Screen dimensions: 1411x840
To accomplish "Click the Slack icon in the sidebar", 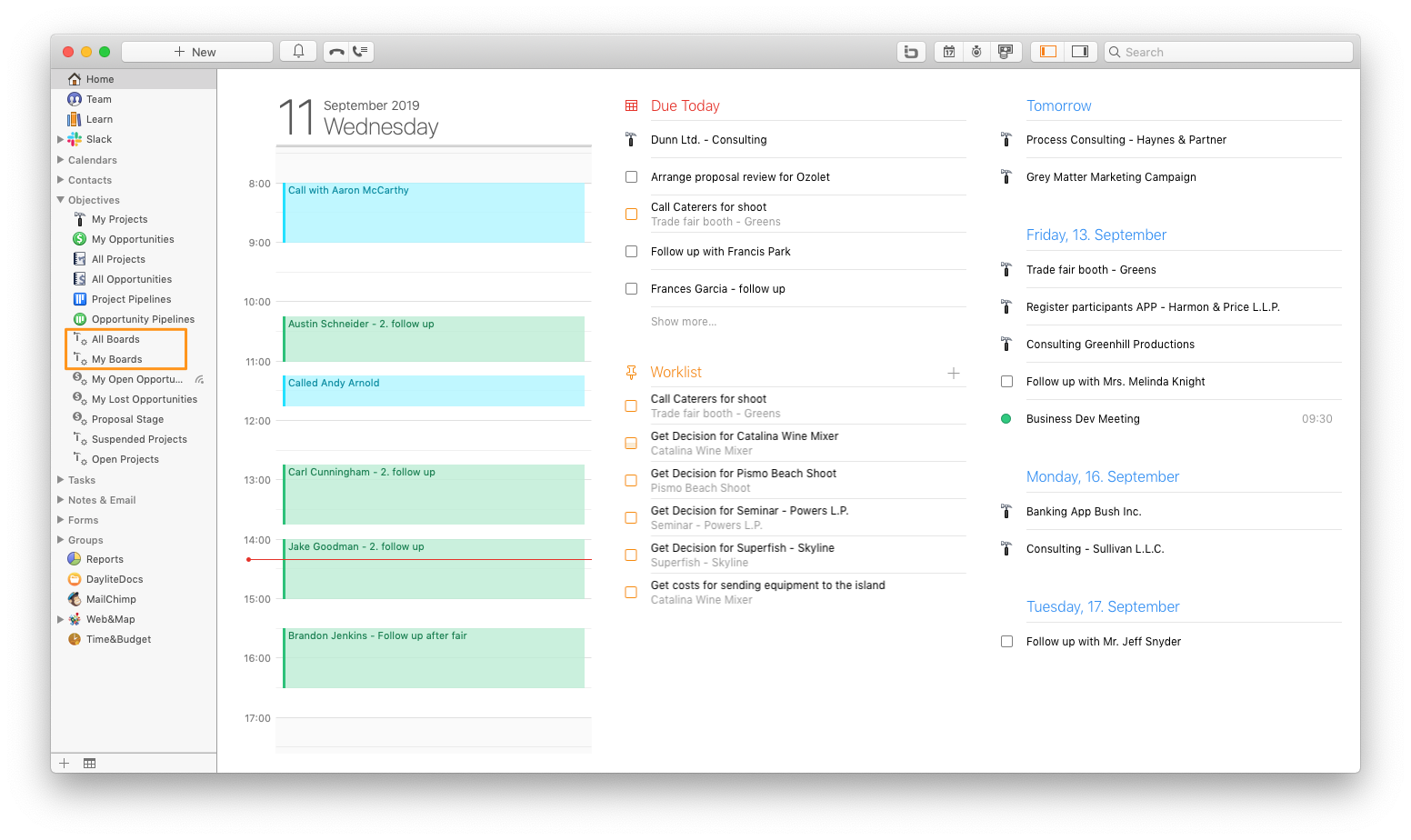I will [x=75, y=139].
